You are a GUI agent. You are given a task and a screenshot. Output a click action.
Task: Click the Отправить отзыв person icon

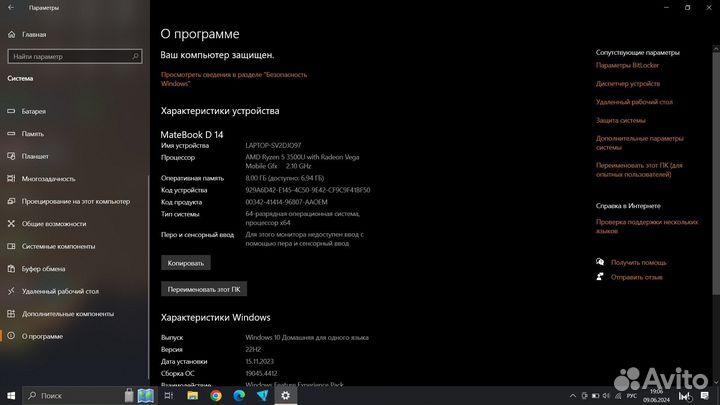600,276
